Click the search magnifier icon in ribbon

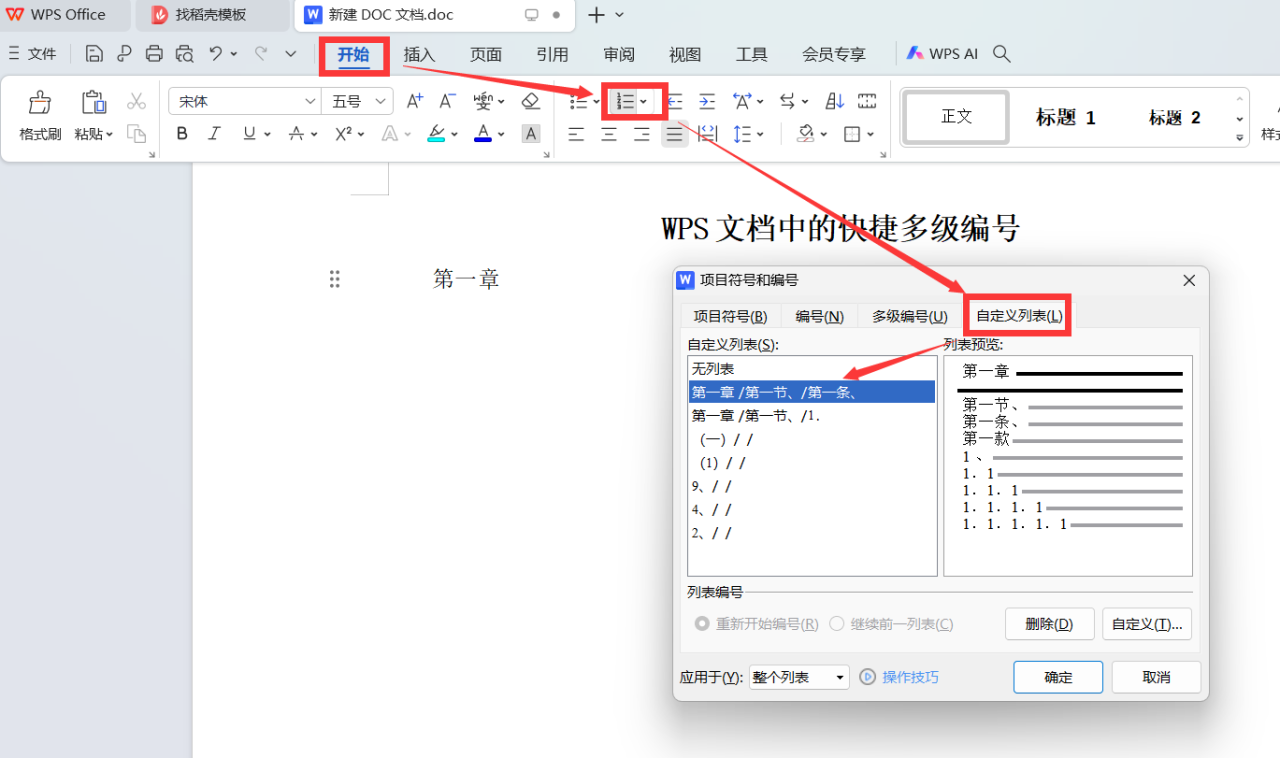[1001, 54]
